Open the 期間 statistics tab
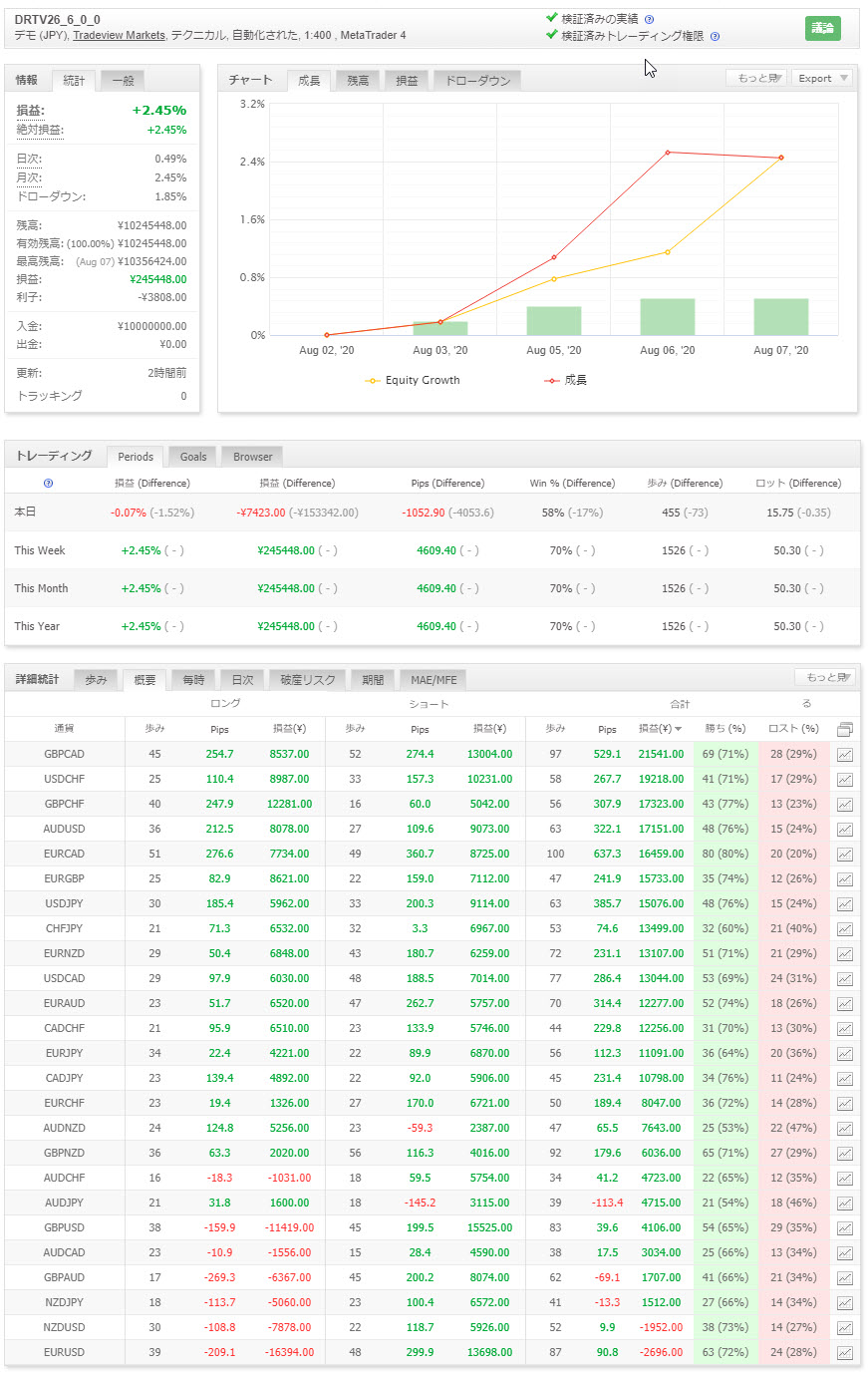The image size is (868, 1377). [373, 680]
